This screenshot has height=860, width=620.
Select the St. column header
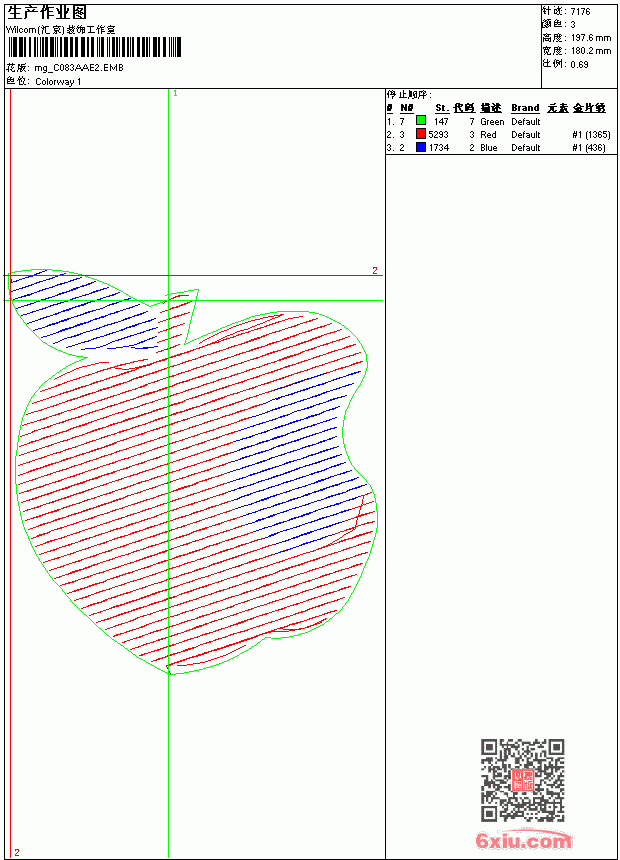[442, 108]
